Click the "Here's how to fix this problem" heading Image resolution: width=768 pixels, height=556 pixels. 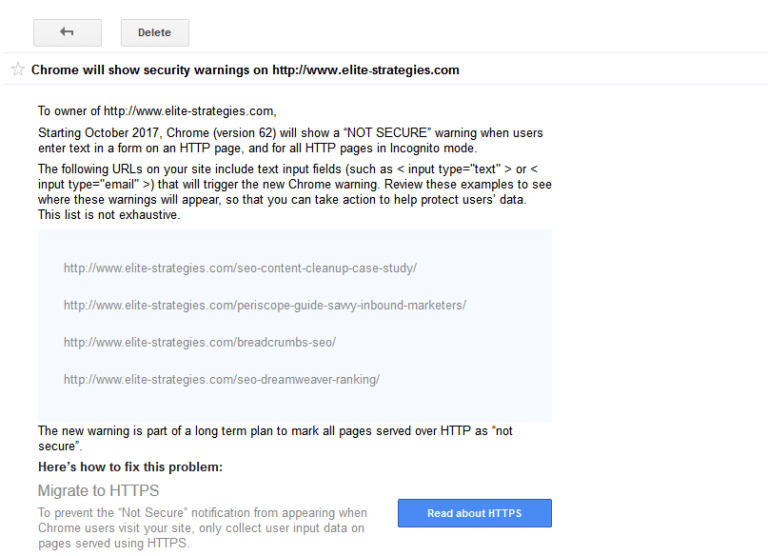130,467
